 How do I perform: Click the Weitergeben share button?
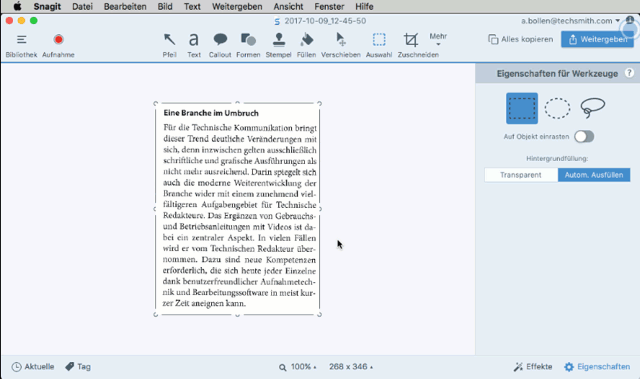[598, 39]
